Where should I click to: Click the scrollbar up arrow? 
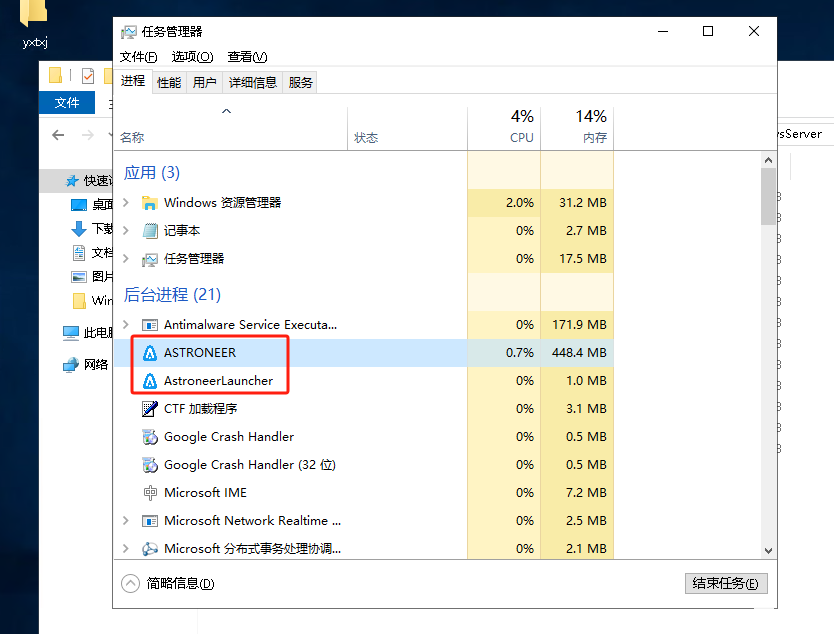[x=768, y=160]
